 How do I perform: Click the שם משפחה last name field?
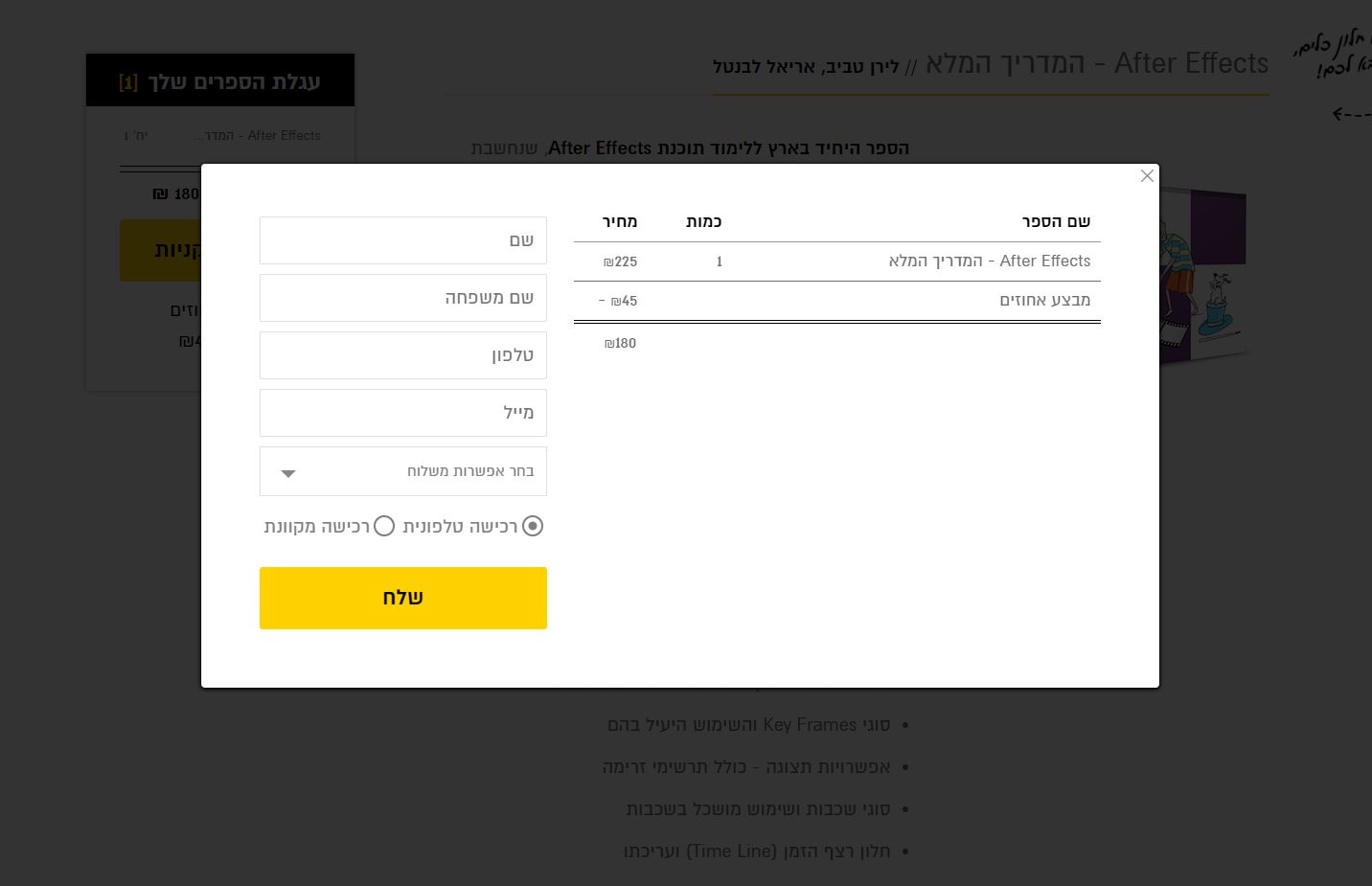click(402, 298)
